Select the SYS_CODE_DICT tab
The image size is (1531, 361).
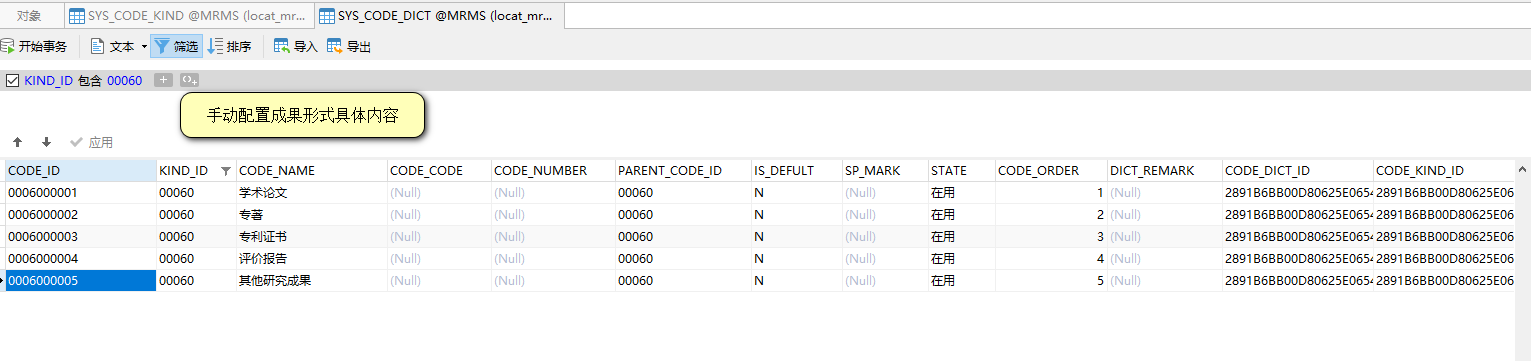tap(438, 15)
